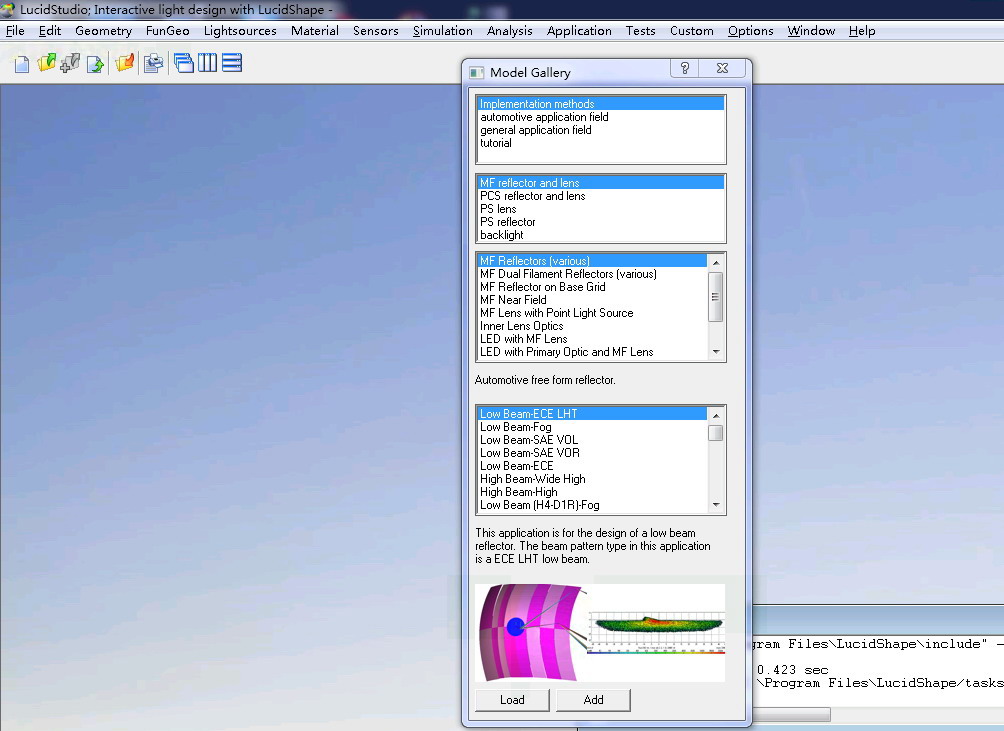Select 'LED with Primary Optic and MF Lens'
The image size is (1004, 731).
point(592,352)
